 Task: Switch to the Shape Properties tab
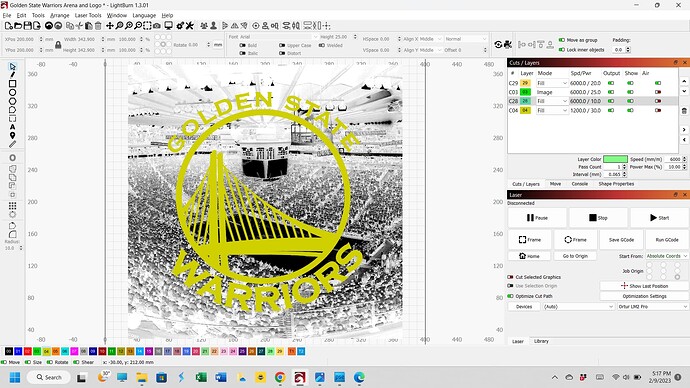616,184
